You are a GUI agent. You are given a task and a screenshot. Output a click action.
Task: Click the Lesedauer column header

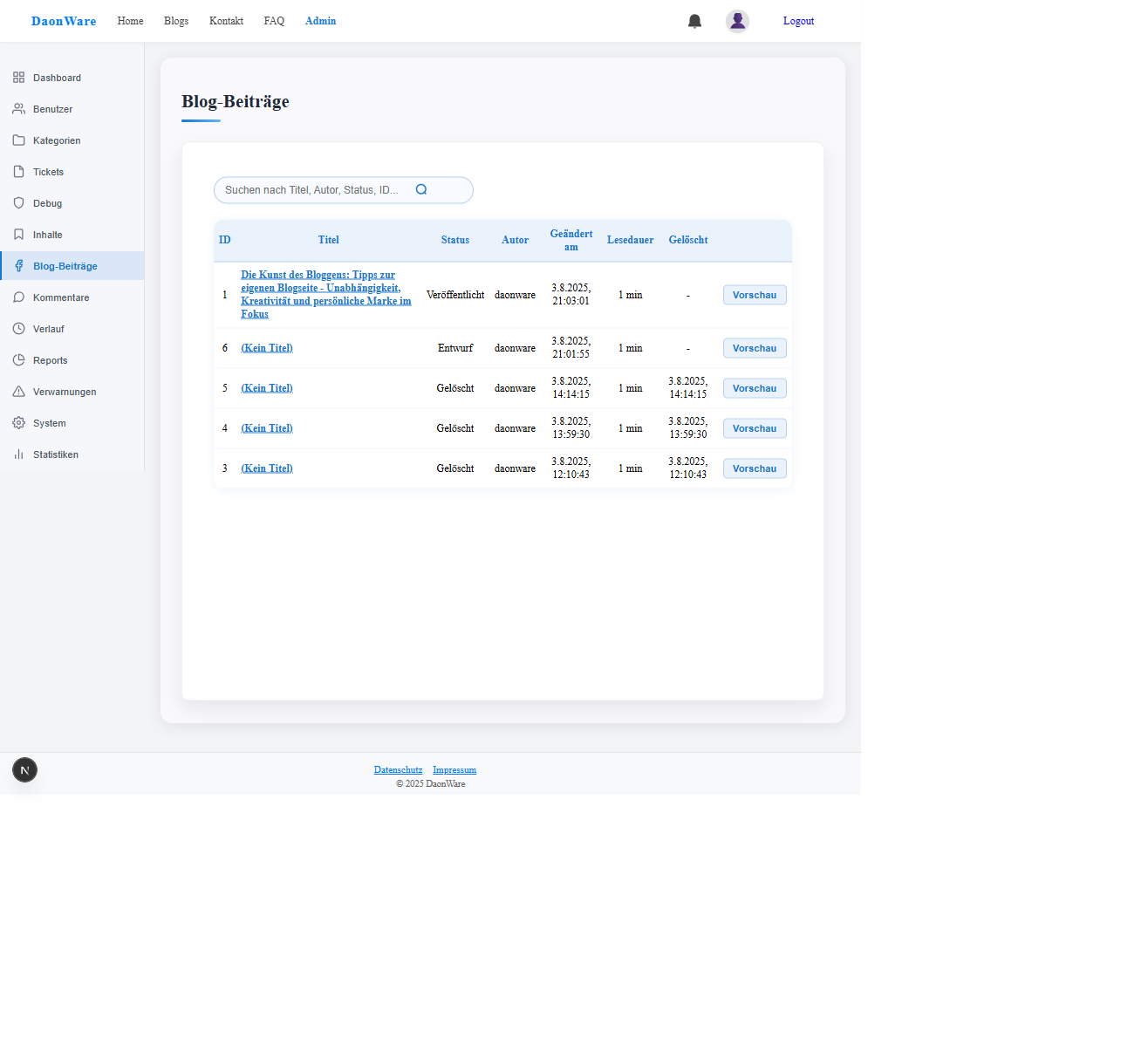point(631,240)
